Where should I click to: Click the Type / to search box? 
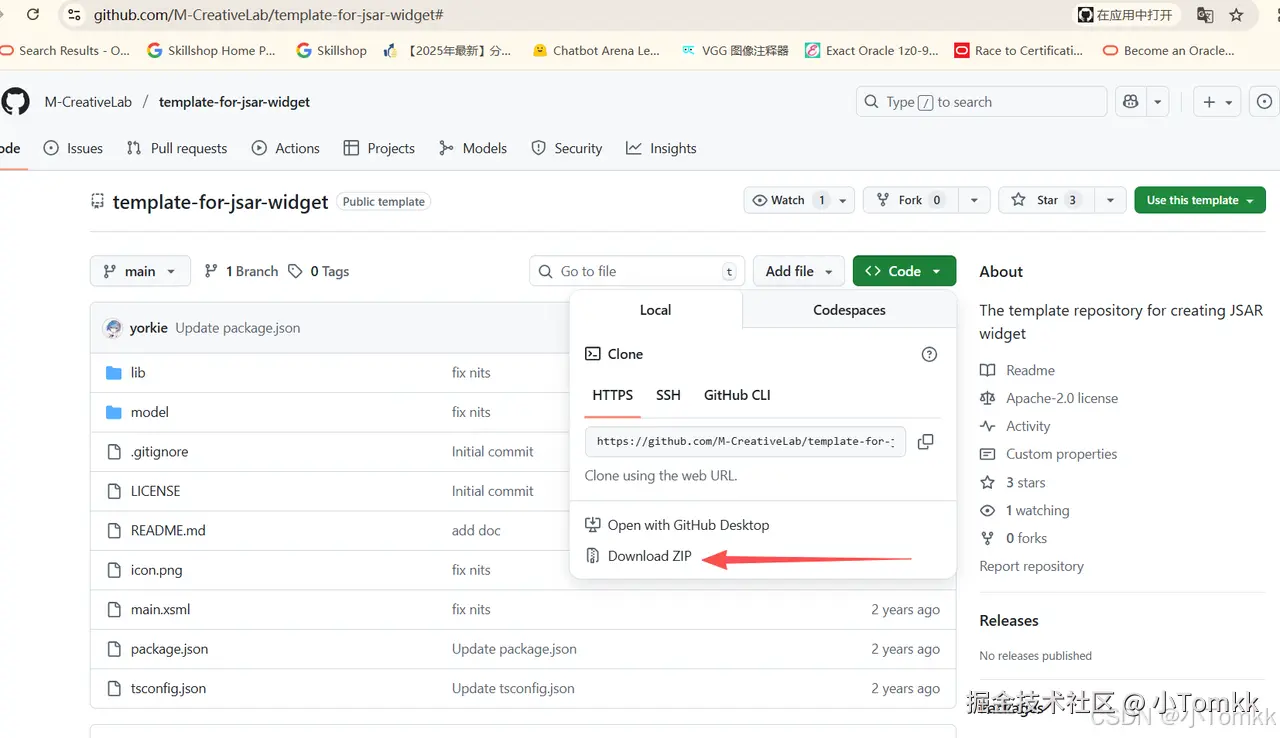[982, 102]
